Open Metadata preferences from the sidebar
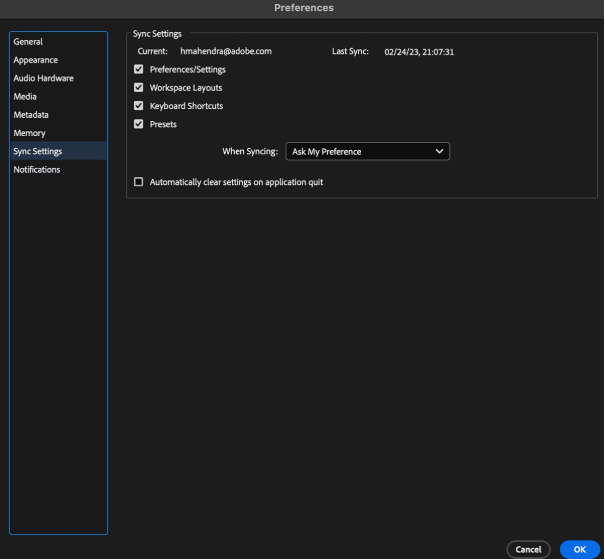The width and height of the screenshot is (605, 560). (x=31, y=115)
